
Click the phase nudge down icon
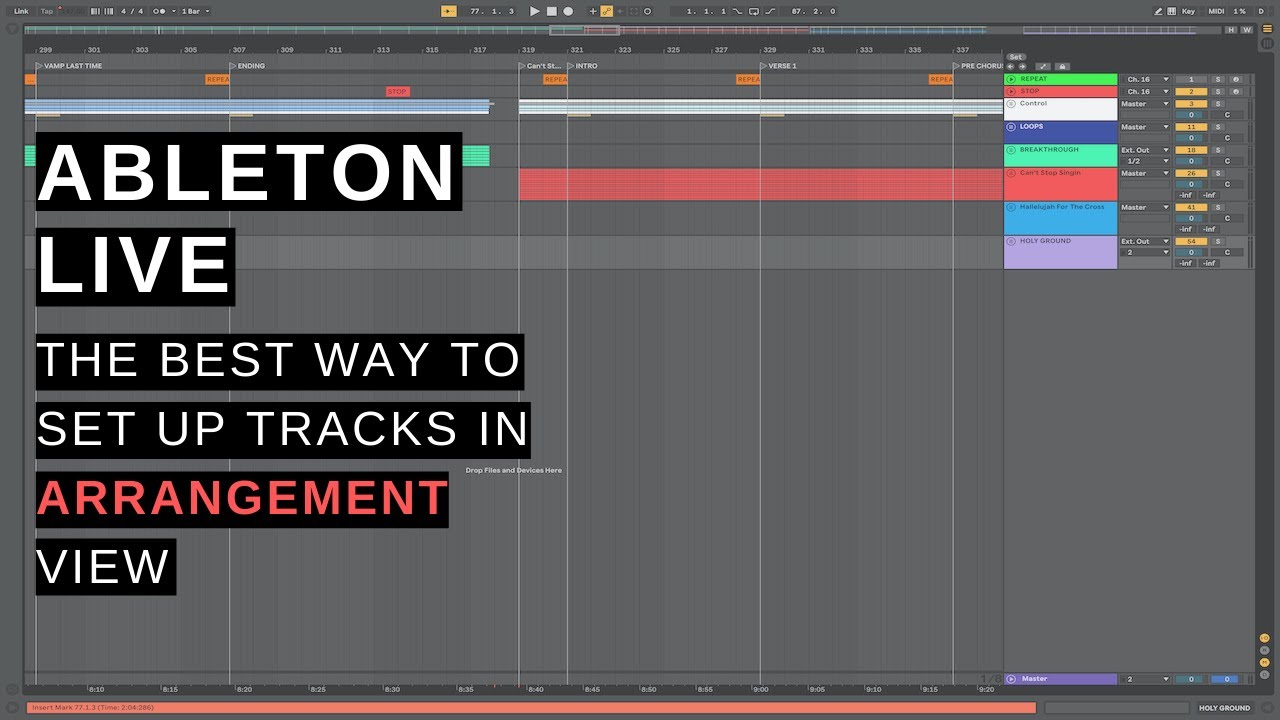pos(95,11)
